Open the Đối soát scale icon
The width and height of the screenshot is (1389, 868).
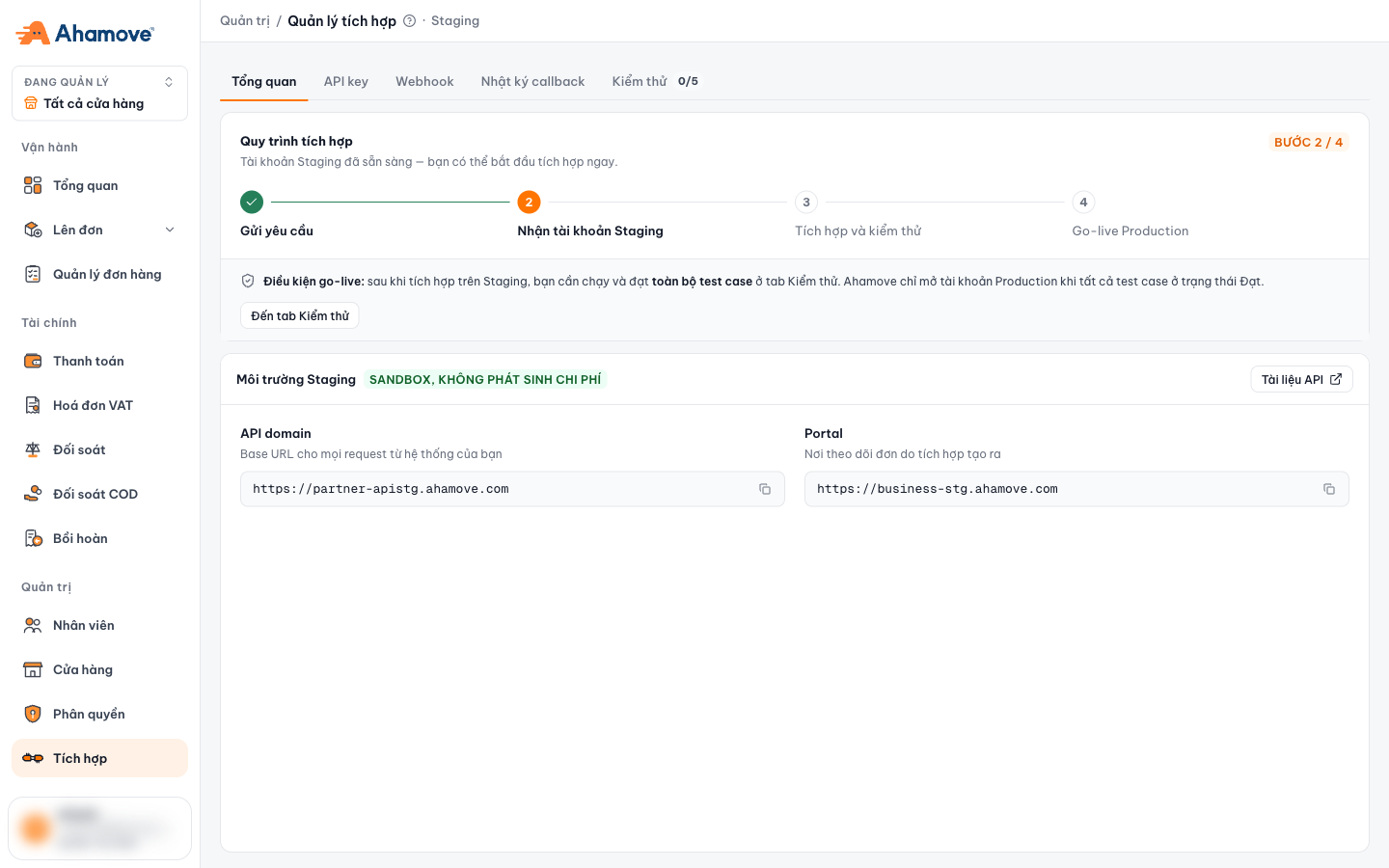(33, 449)
